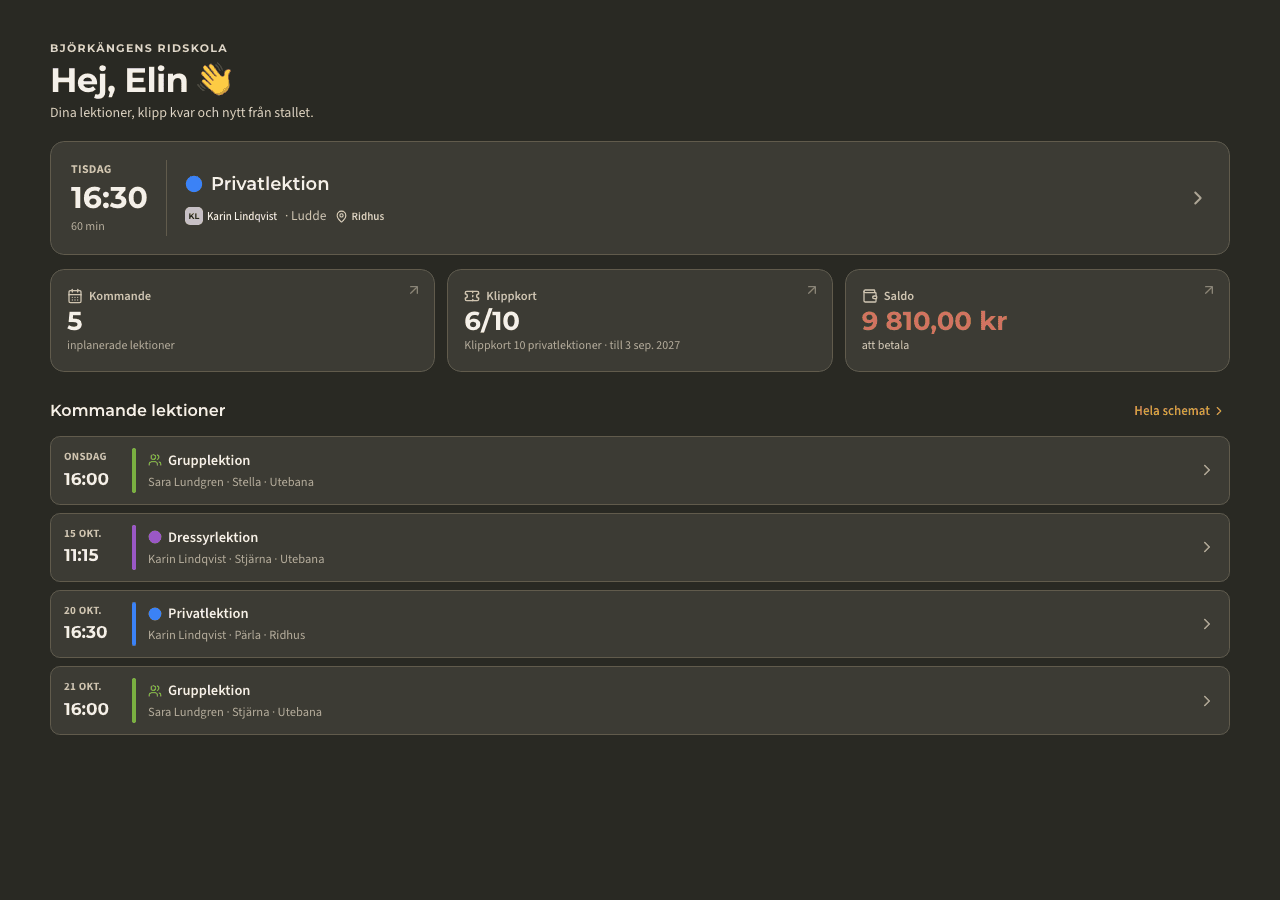Click the blue dot on the 20 okt. Privatlektion row

(155, 613)
